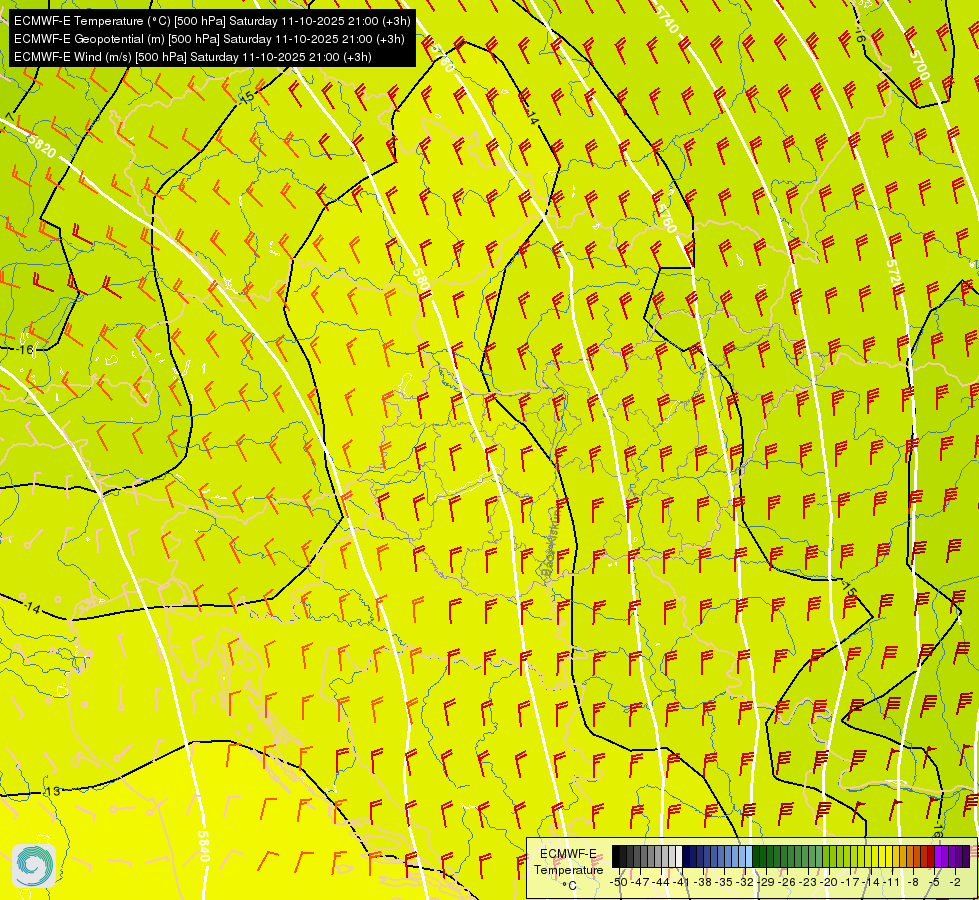Click the -11 tick label in the legend
The width and height of the screenshot is (979, 900).
[890, 882]
